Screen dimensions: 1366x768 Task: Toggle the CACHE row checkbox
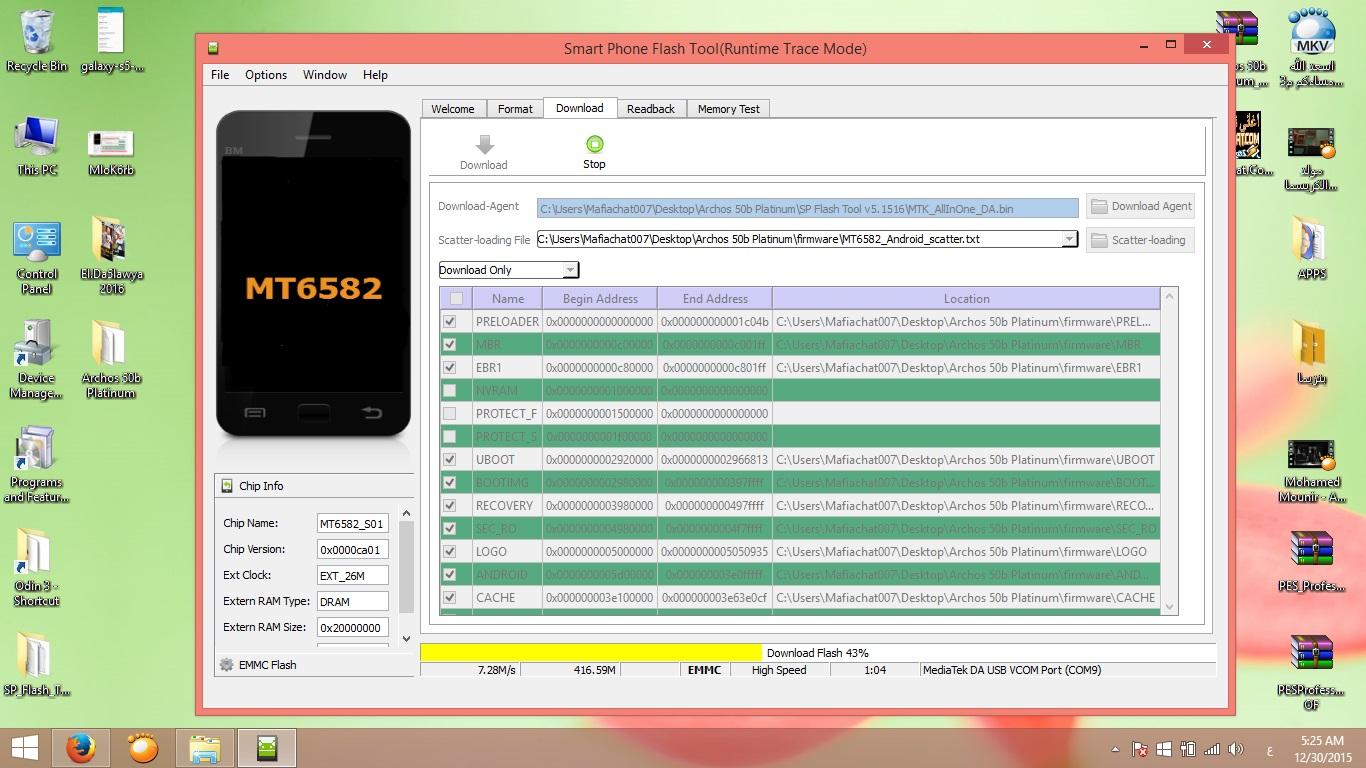(x=450, y=597)
